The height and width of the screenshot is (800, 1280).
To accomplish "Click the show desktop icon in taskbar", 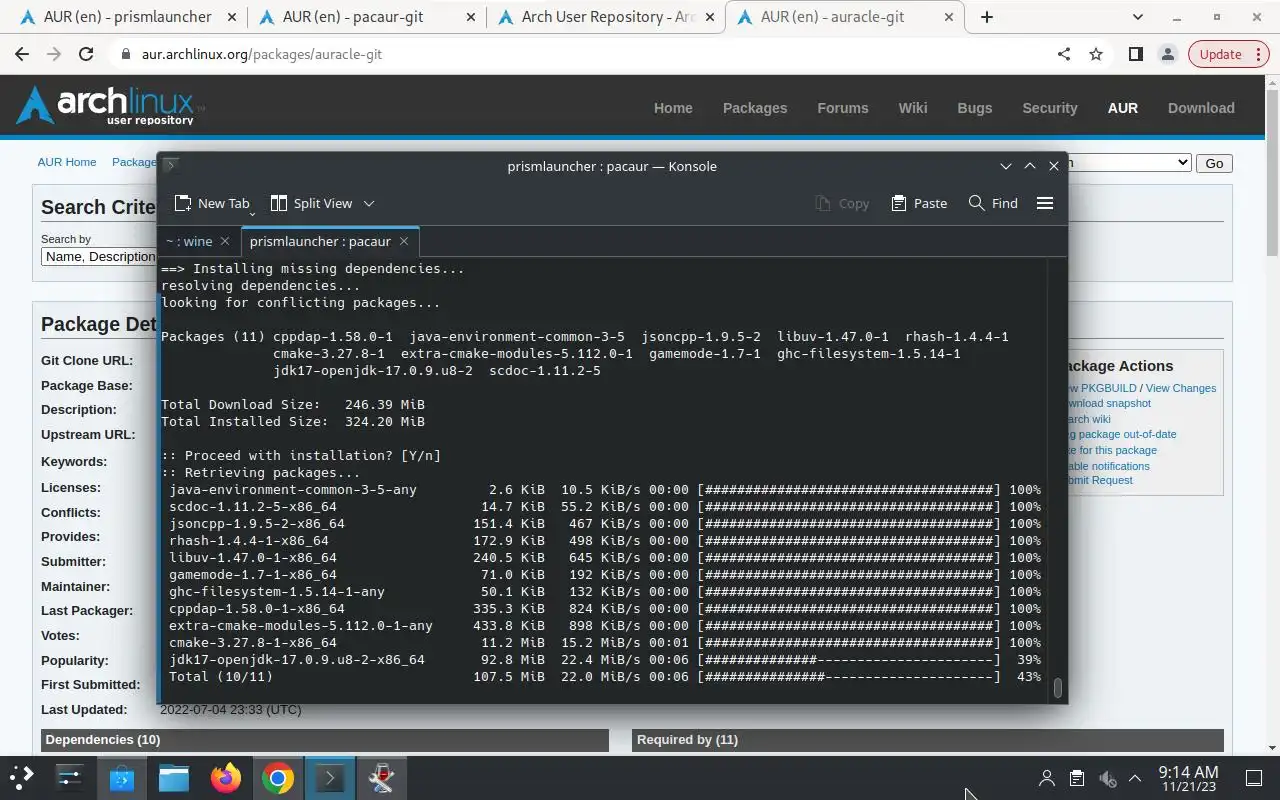I will pos(1253,778).
